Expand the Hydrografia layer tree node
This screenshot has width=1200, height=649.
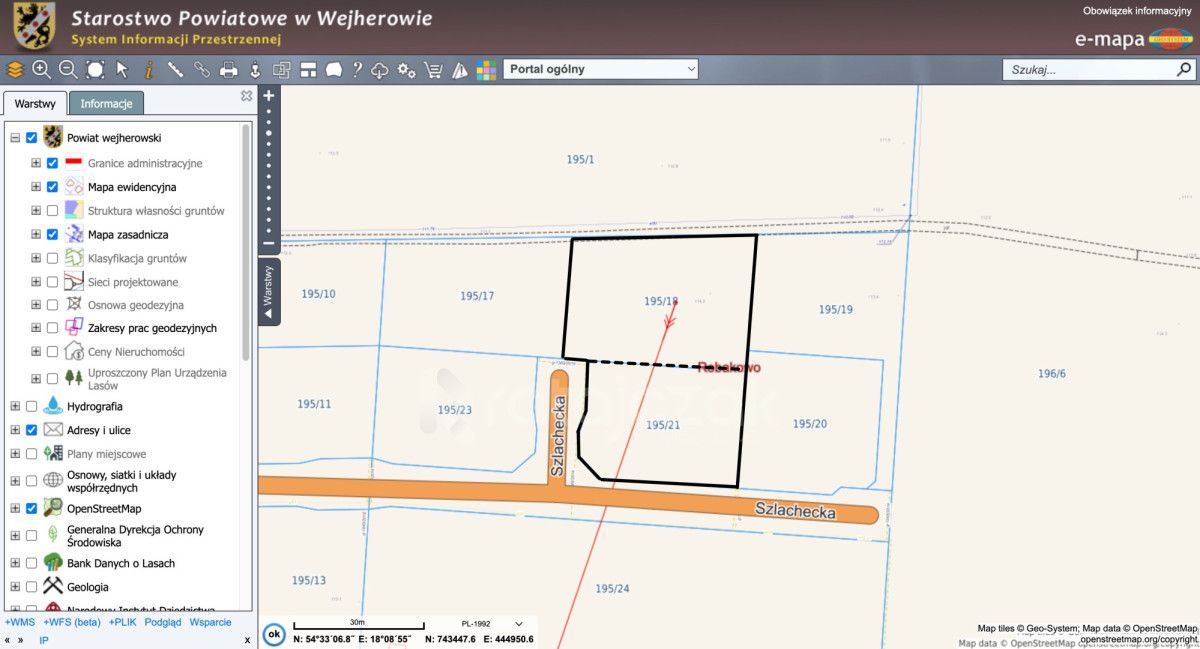(x=15, y=406)
